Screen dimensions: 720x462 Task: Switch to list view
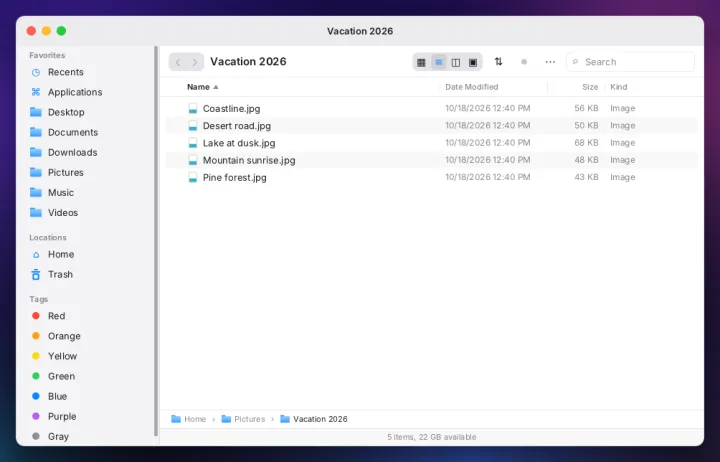(439, 62)
